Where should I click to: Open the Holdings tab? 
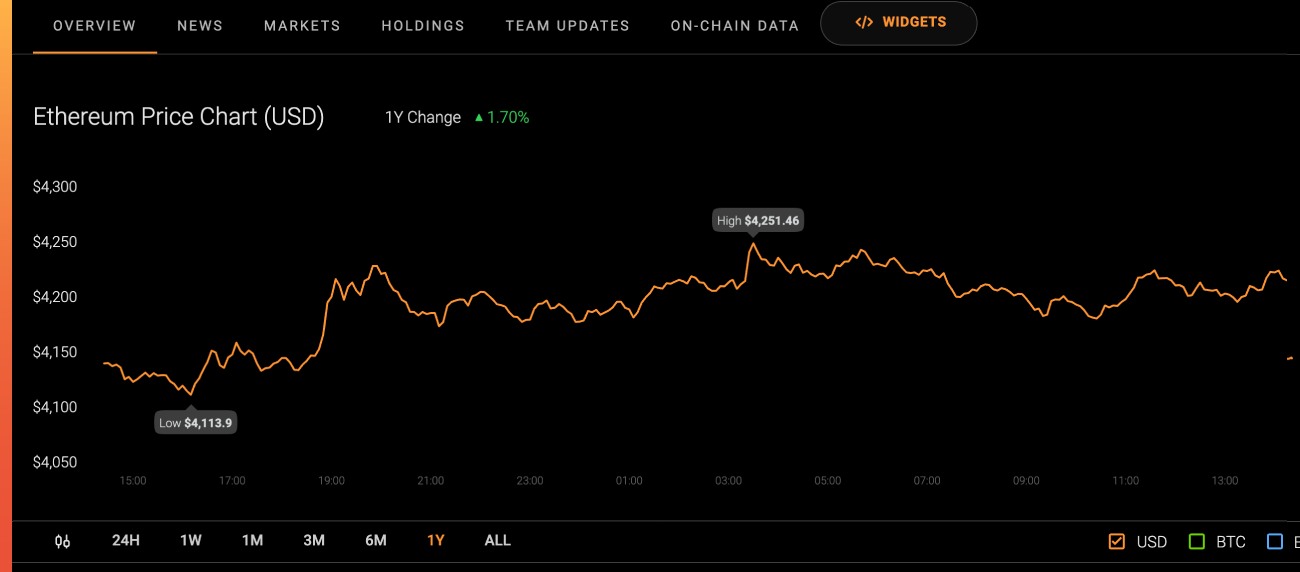(x=423, y=26)
